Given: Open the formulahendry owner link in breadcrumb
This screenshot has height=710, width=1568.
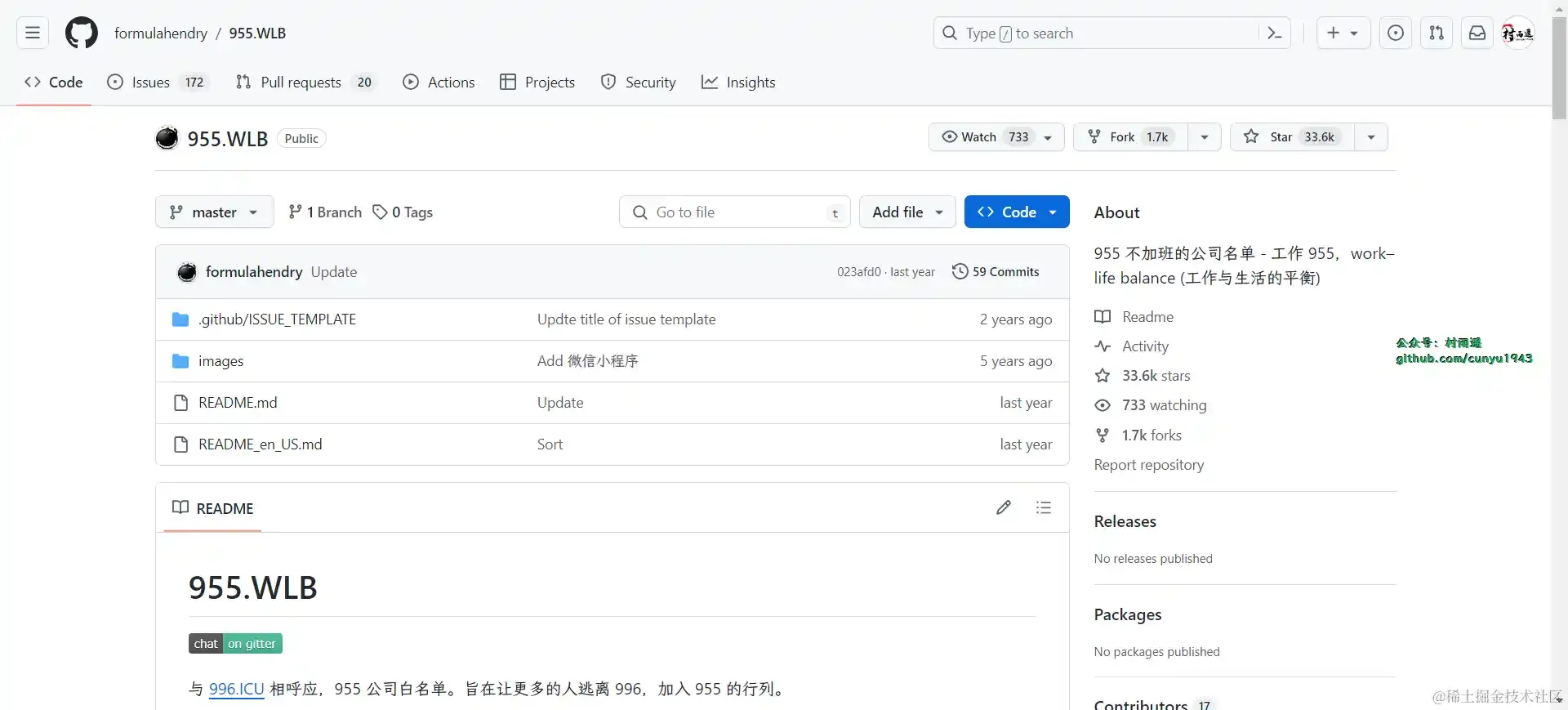Looking at the screenshot, I should tap(161, 33).
